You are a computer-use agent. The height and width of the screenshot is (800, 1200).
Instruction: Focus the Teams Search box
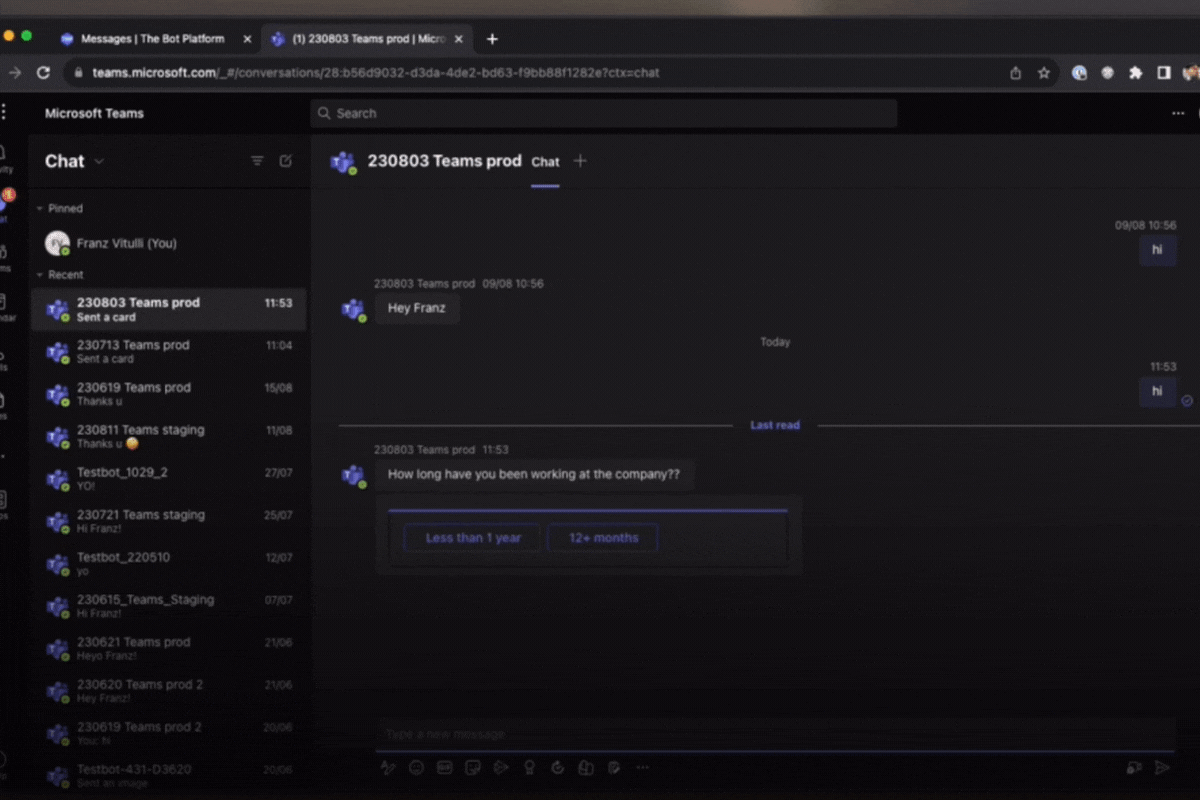coord(604,113)
